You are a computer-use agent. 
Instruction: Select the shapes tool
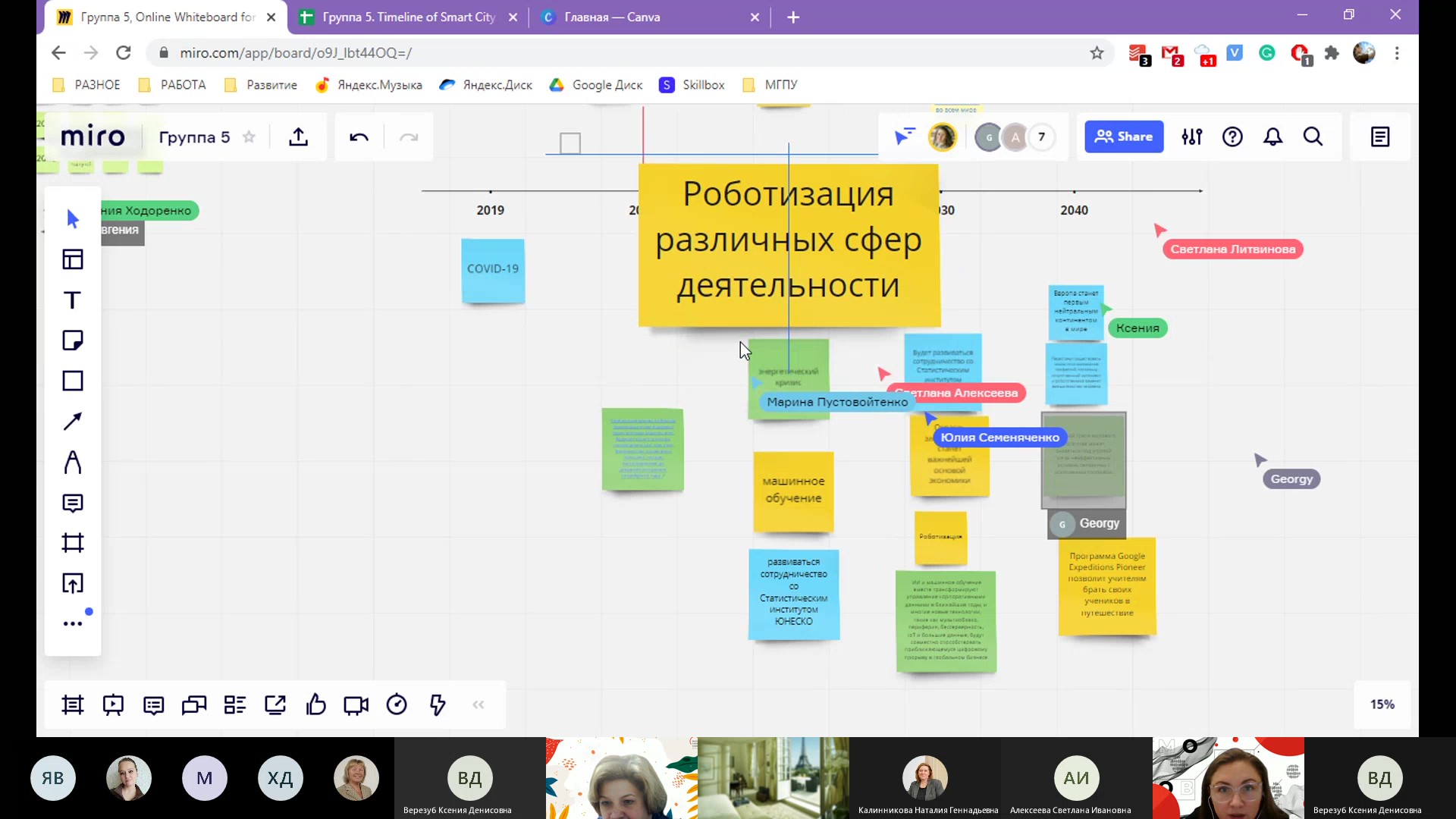pyautogui.click(x=72, y=380)
